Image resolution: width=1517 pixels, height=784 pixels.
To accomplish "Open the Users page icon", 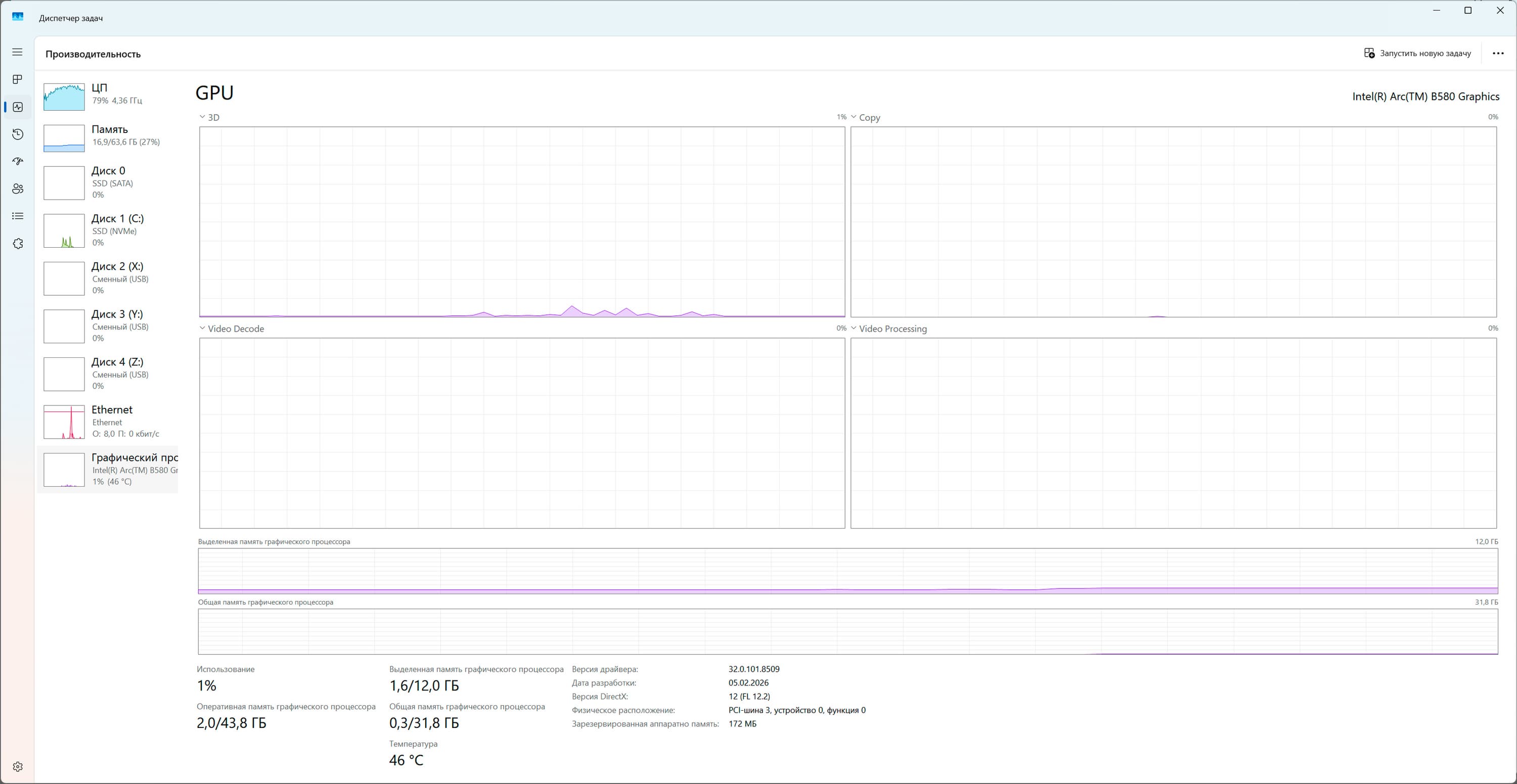I will tap(18, 189).
